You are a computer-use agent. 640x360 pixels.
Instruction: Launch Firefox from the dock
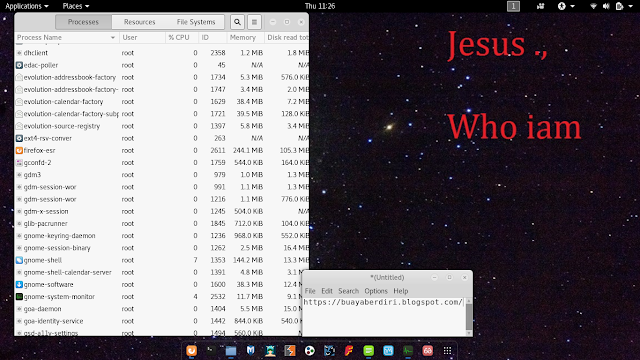(191, 350)
